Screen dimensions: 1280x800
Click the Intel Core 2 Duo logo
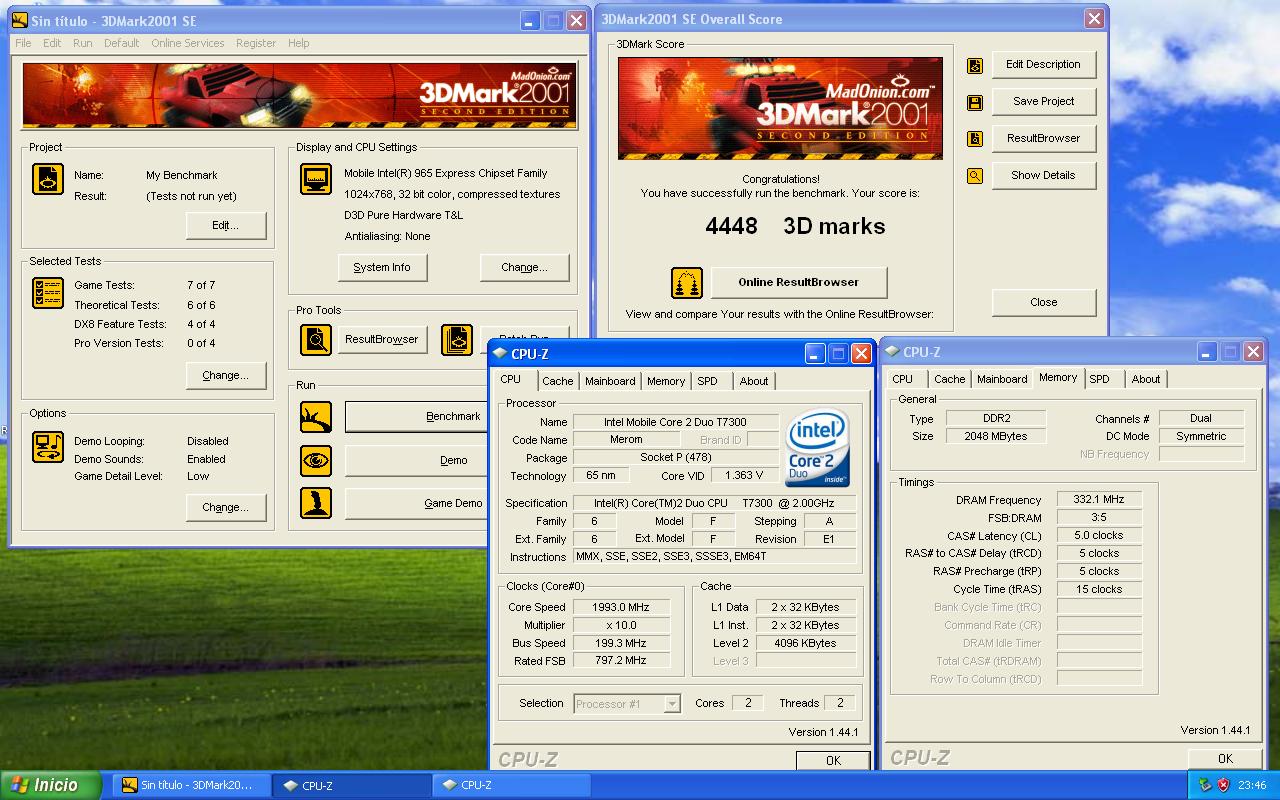pos(818,447)
